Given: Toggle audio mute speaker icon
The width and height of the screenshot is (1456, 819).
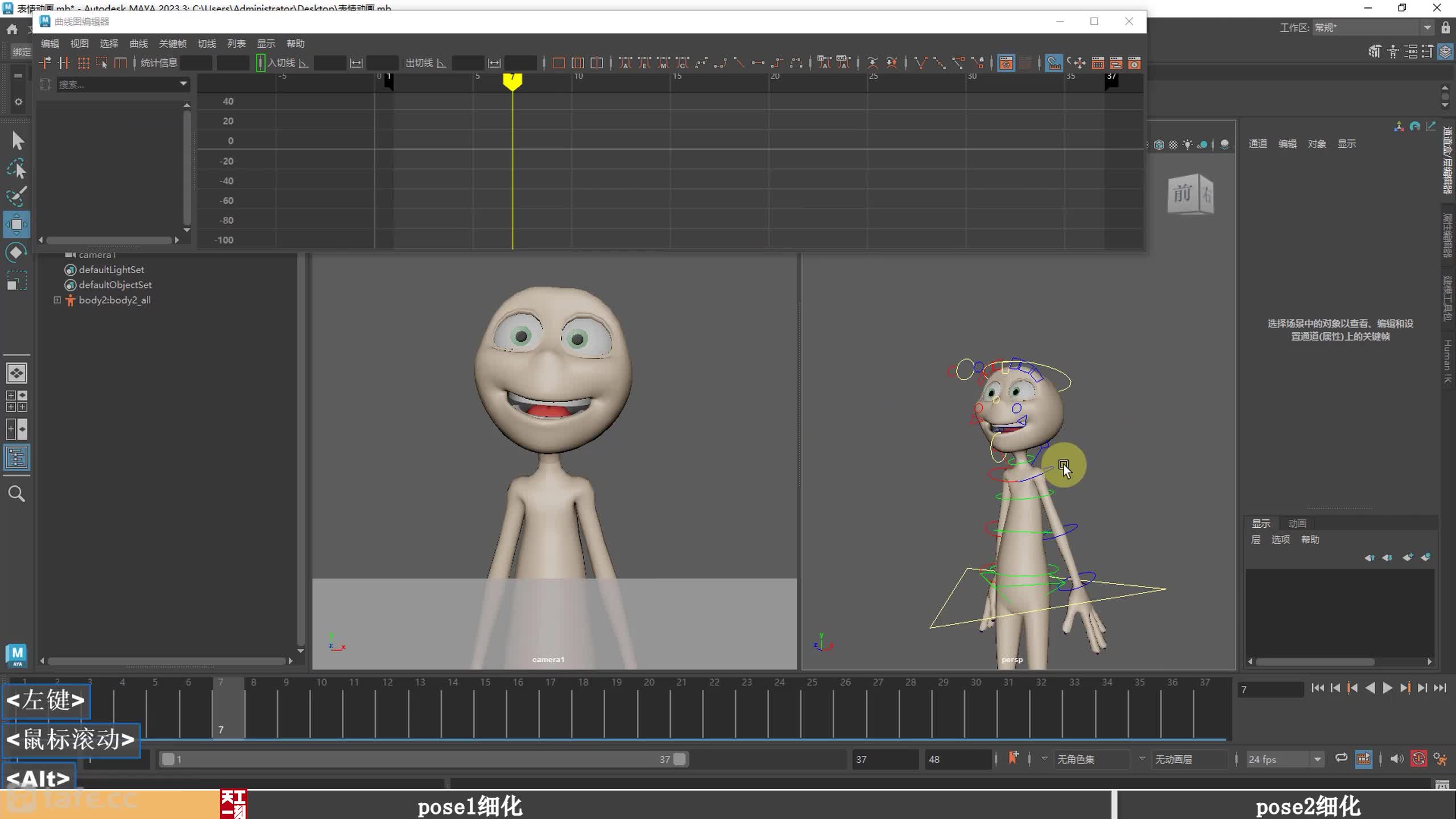Looking at the screenshot, I should (1396, 758).
